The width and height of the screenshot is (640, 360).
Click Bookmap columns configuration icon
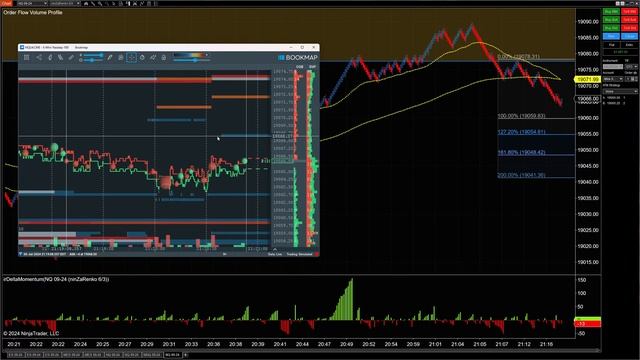point(27,58)
